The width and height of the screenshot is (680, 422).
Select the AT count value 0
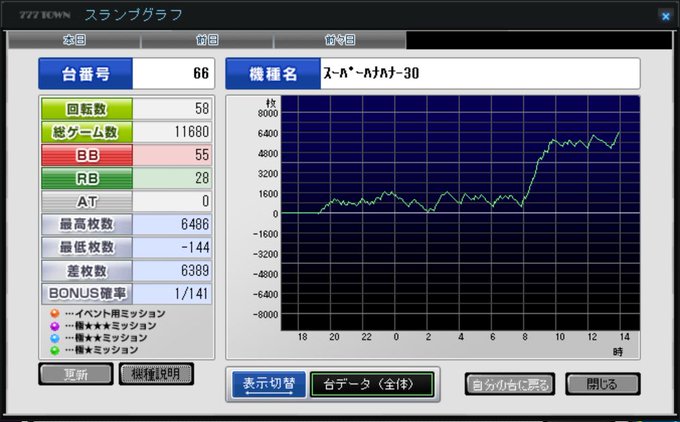pos(206,201)
